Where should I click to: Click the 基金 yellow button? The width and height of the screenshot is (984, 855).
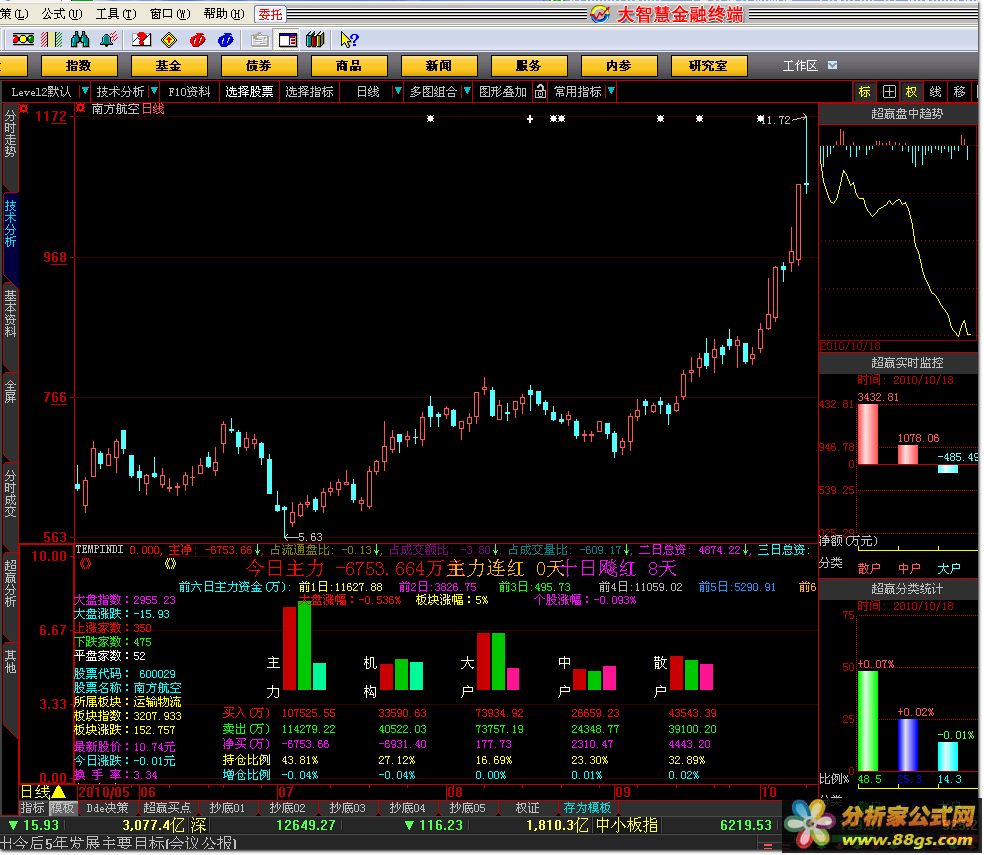pyautogui.click(x=169, y=65)
